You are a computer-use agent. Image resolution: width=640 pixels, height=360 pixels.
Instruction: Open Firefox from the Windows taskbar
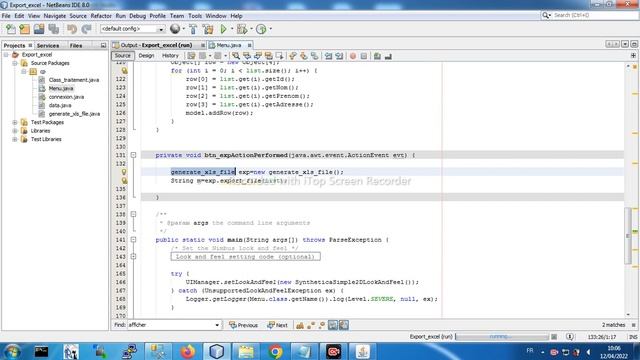click(x=188, y=351)
